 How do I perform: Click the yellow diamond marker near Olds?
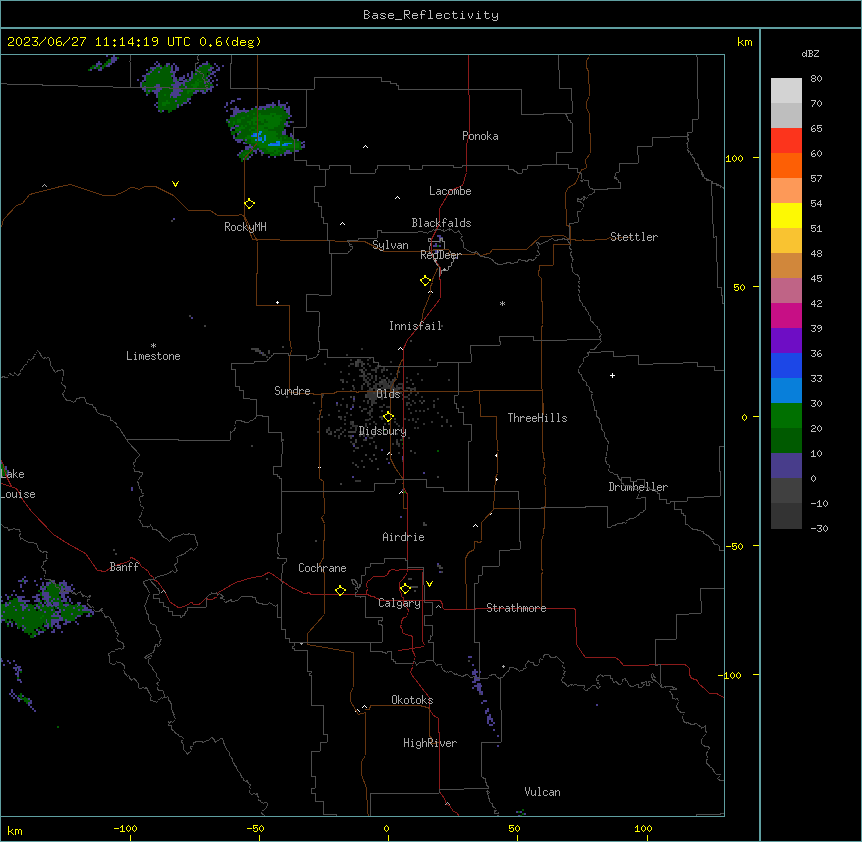[388, 417]
